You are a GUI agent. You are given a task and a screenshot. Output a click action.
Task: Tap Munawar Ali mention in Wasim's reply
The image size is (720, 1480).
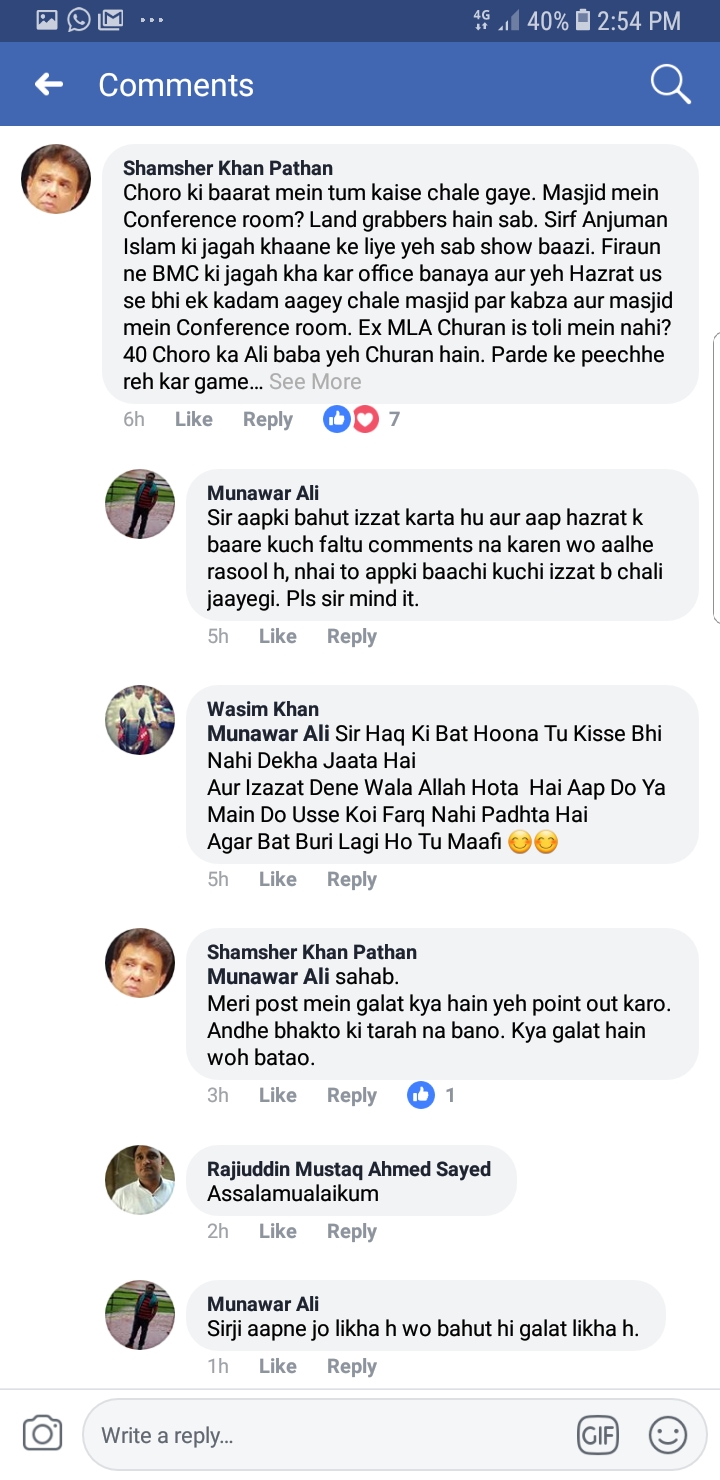pos(268,733)
